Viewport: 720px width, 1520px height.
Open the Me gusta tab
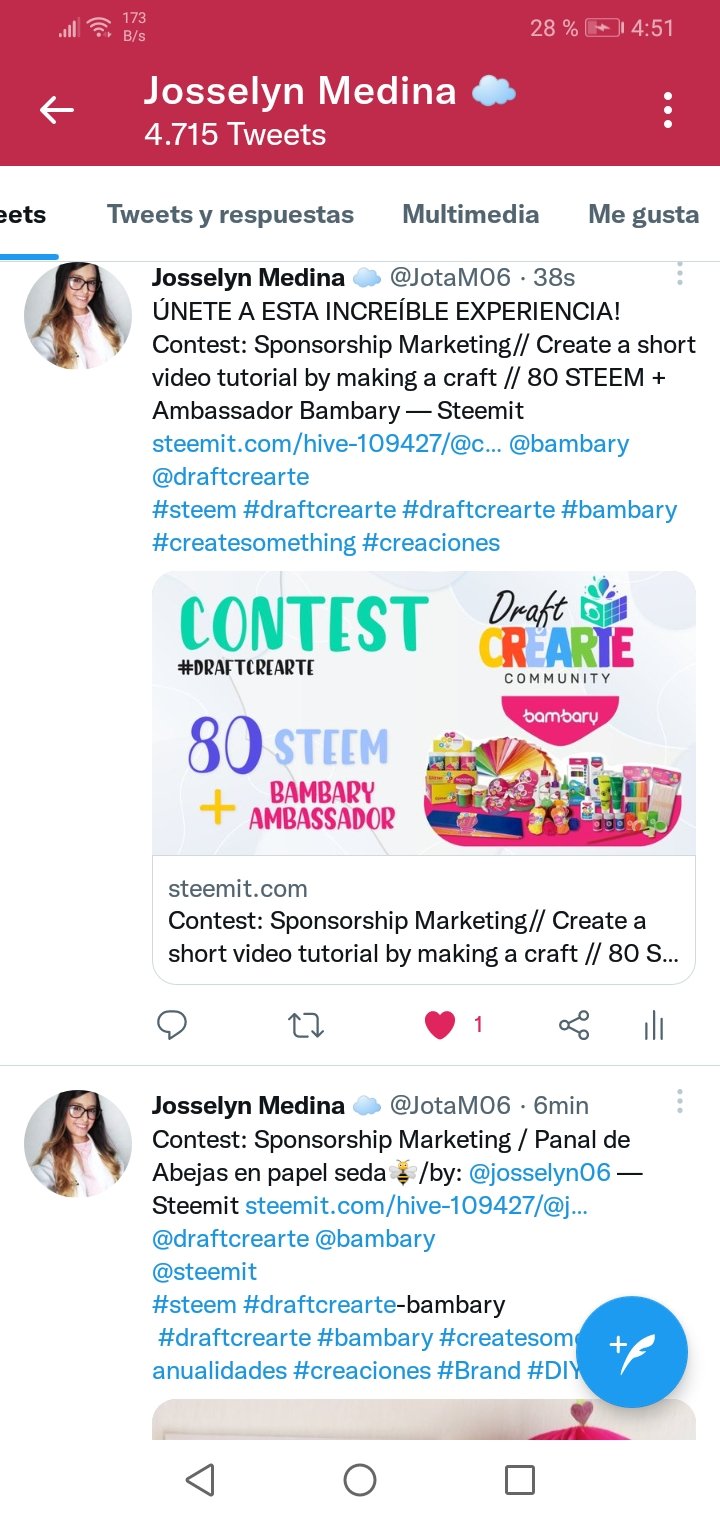643,214
